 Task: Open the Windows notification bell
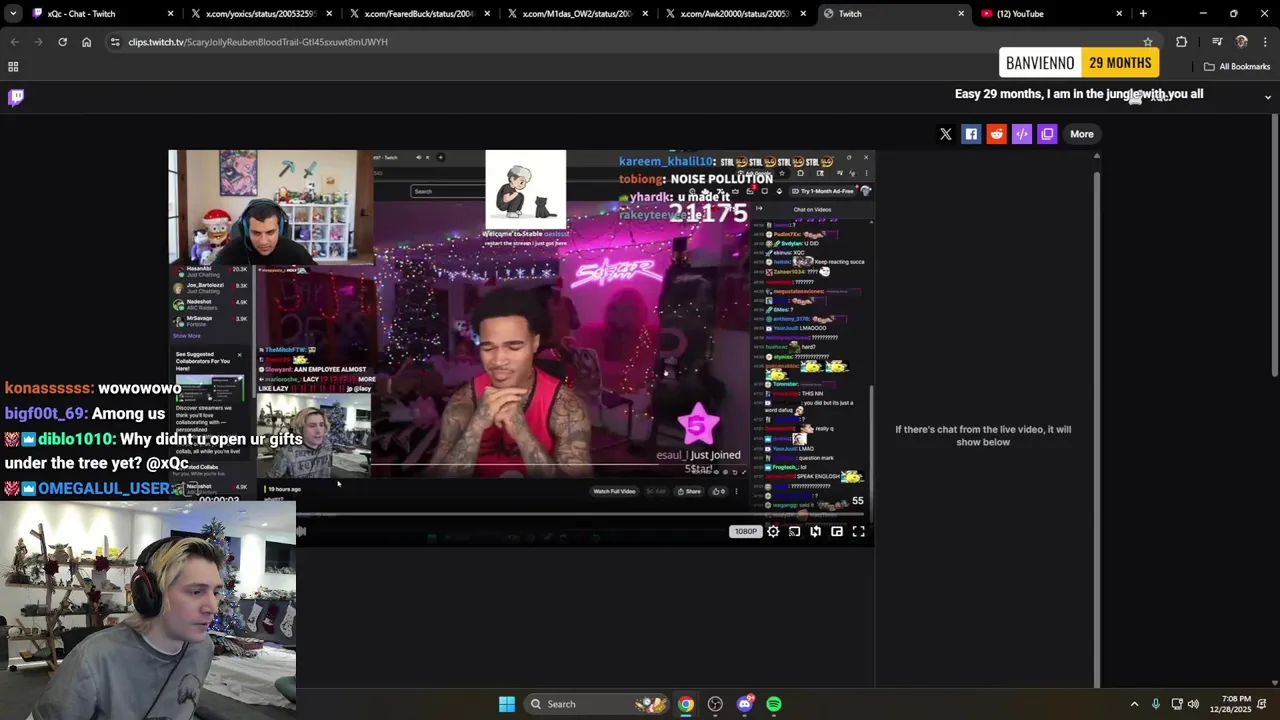pos(1262,704)
